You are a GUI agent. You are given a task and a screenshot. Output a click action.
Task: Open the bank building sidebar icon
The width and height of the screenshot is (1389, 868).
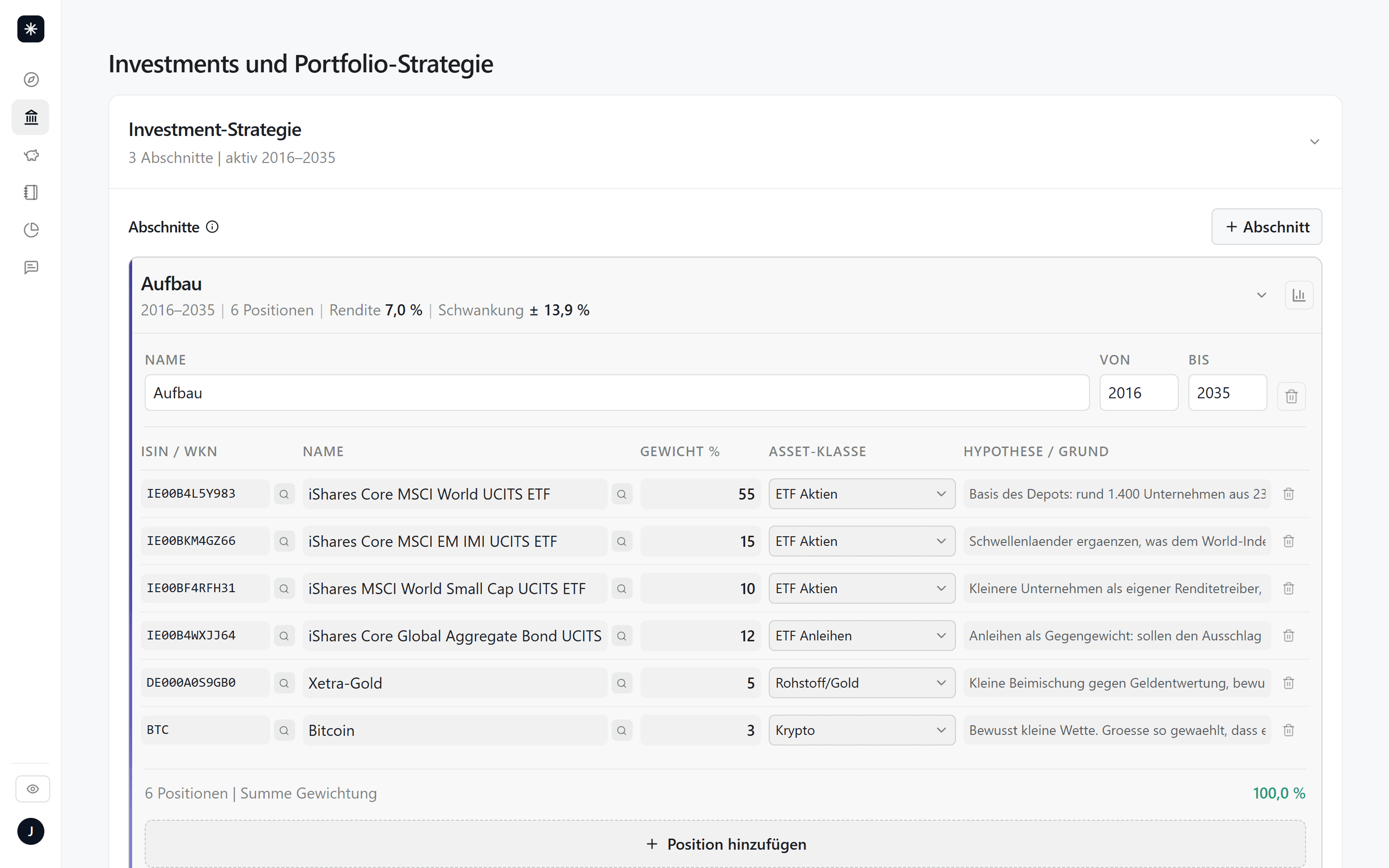pos(31,118)
